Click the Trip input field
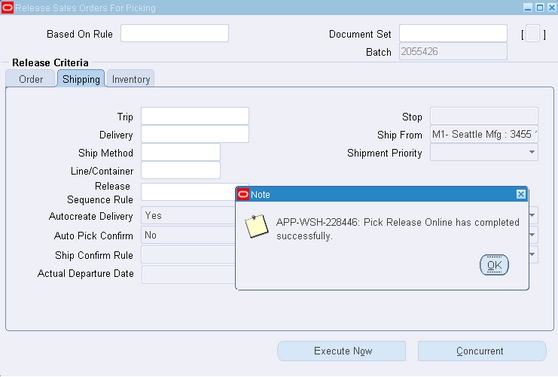 [x=195, y=116]
